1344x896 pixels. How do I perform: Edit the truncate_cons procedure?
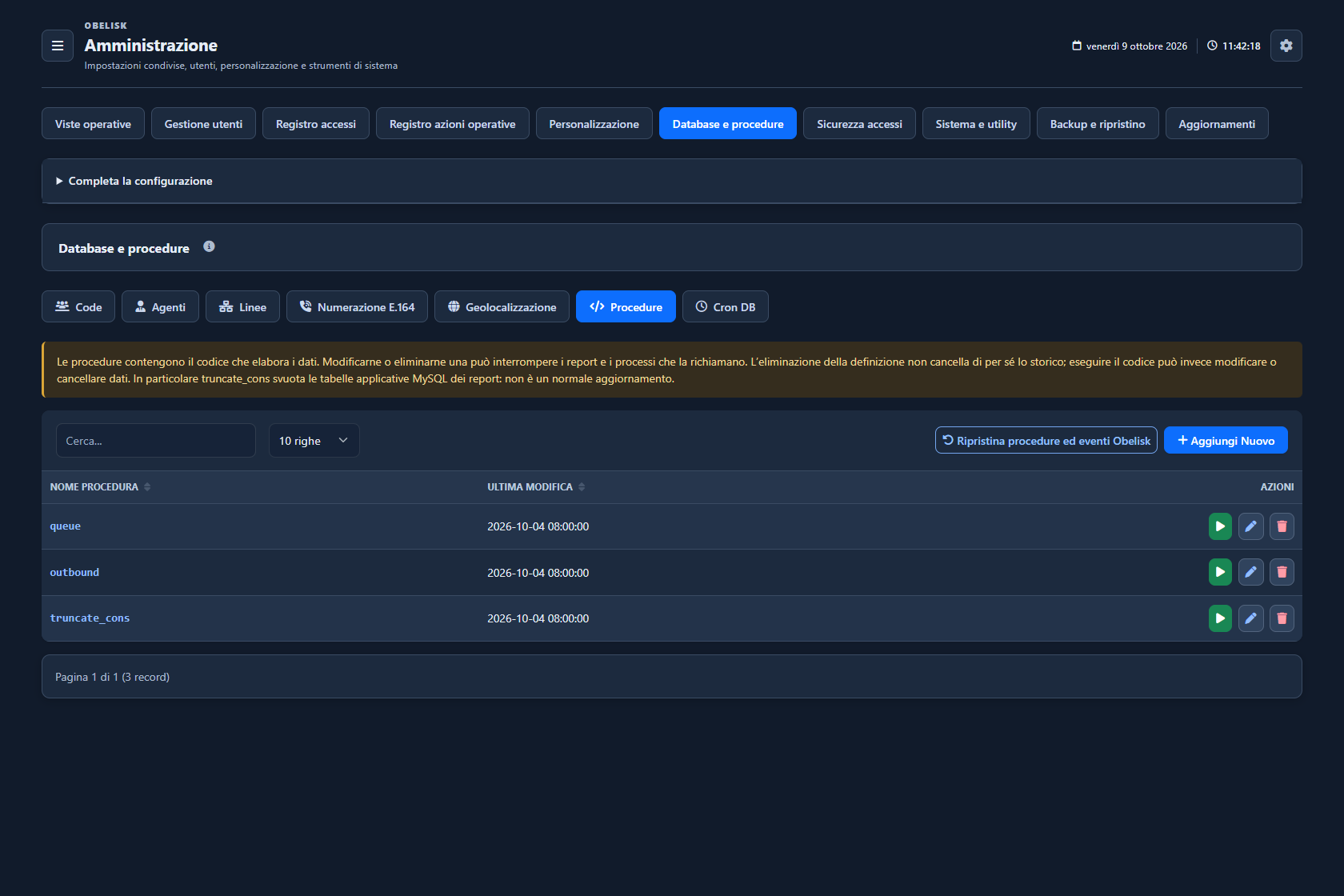coord(1251,618)
